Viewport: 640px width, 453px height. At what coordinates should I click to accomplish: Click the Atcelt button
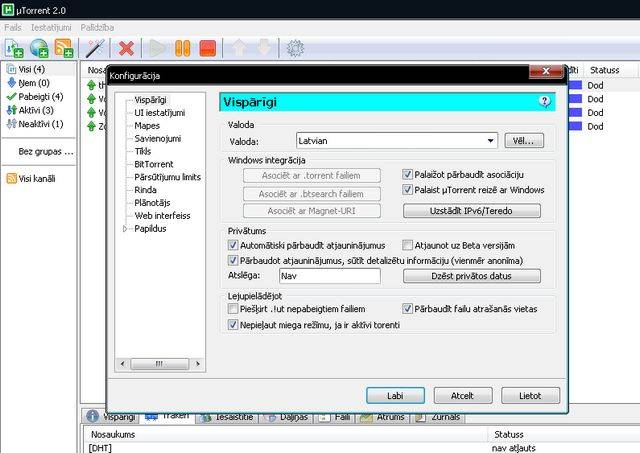tap(462, 395)
